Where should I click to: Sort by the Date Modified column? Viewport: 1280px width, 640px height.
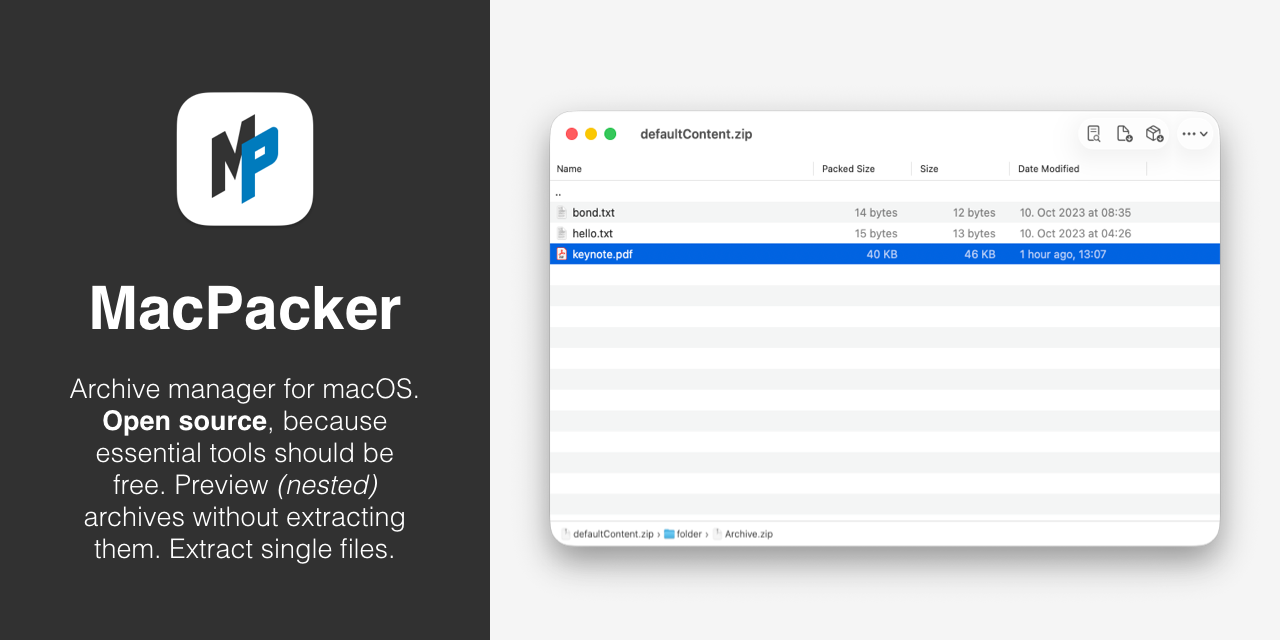pyautogui.click(x=1048, y=168)
